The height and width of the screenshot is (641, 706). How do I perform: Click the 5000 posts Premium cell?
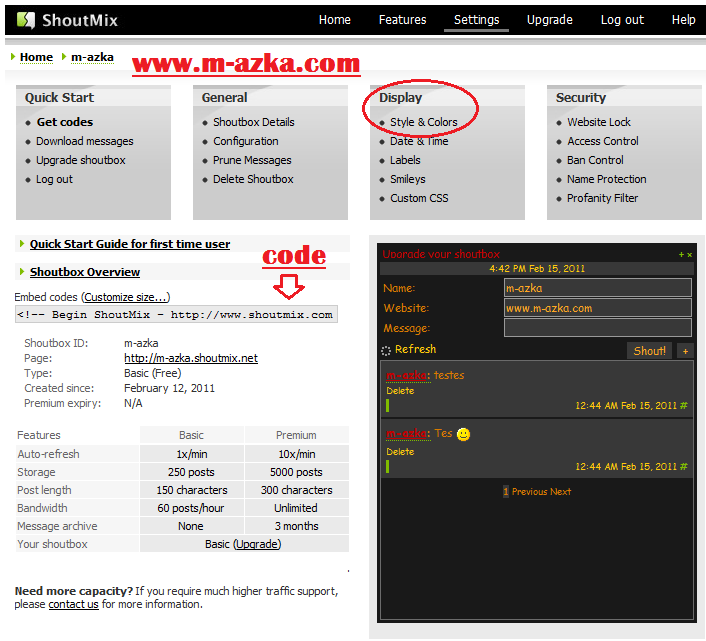[x=296, y=472]
